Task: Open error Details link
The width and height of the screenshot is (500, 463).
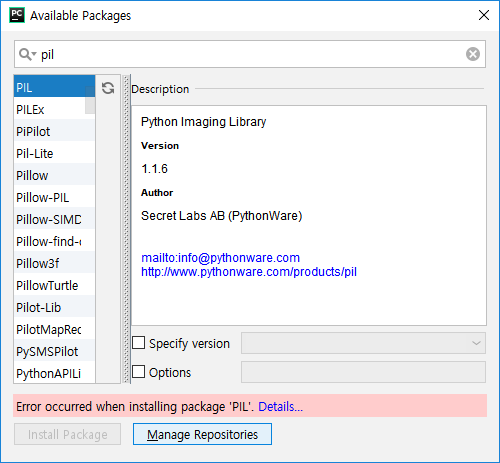Action: click(280, 406)
